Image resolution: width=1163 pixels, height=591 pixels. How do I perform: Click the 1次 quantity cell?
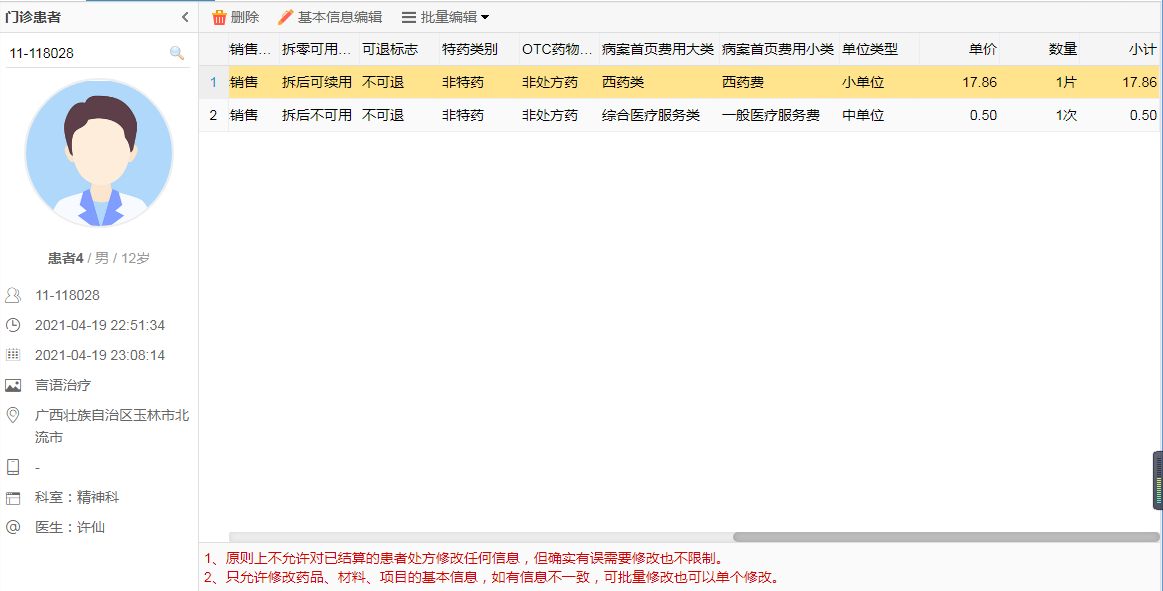[1040, 115]
